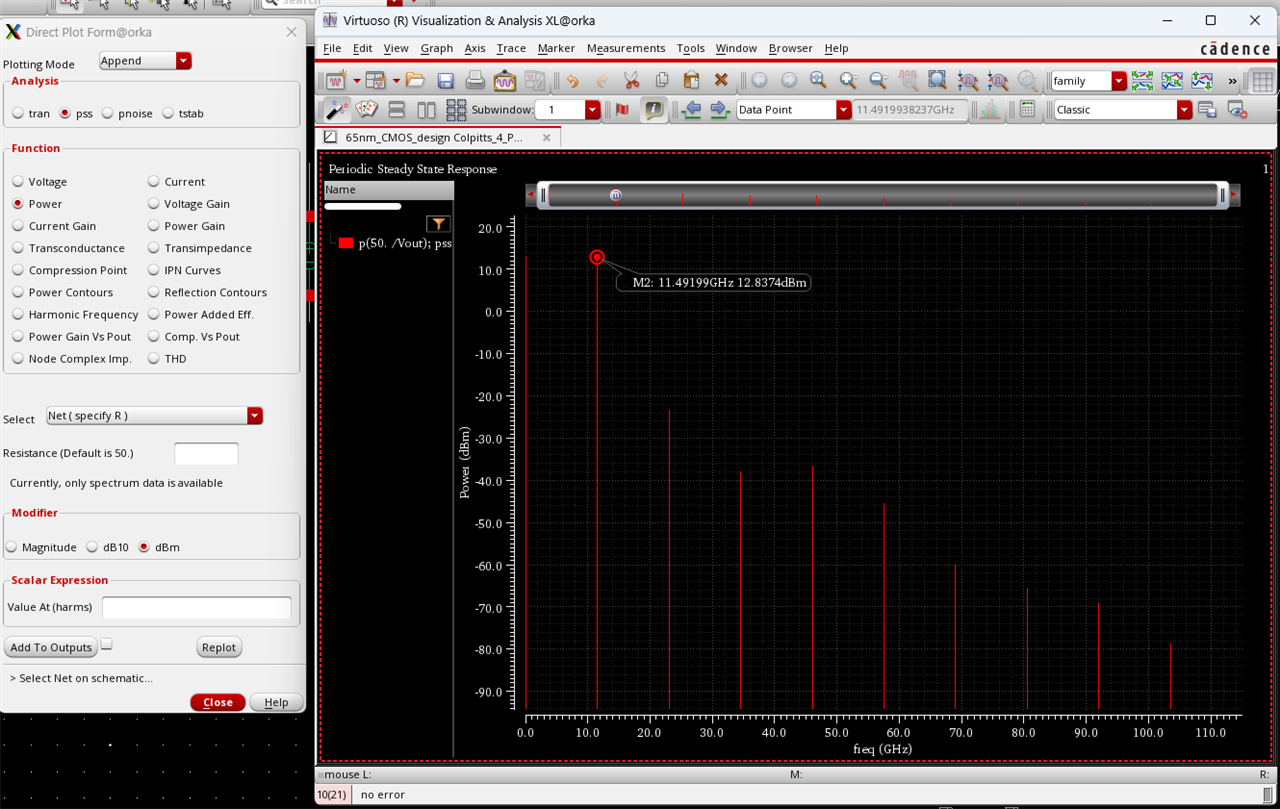Click the open folder icon in toolbar
The image size is (1280, 809).
pyautogui.click(x=415, y=81)
